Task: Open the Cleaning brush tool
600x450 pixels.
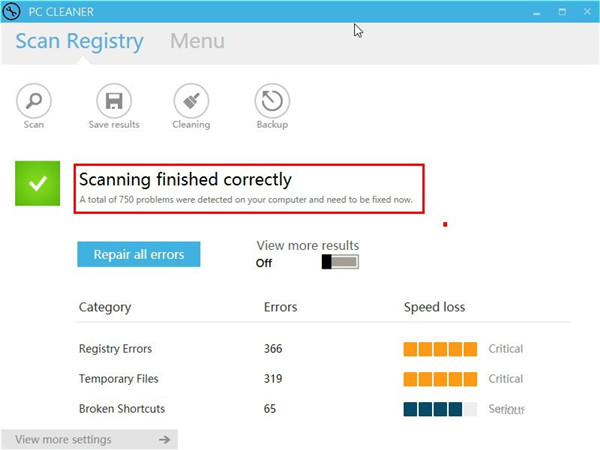Action: 191,100
